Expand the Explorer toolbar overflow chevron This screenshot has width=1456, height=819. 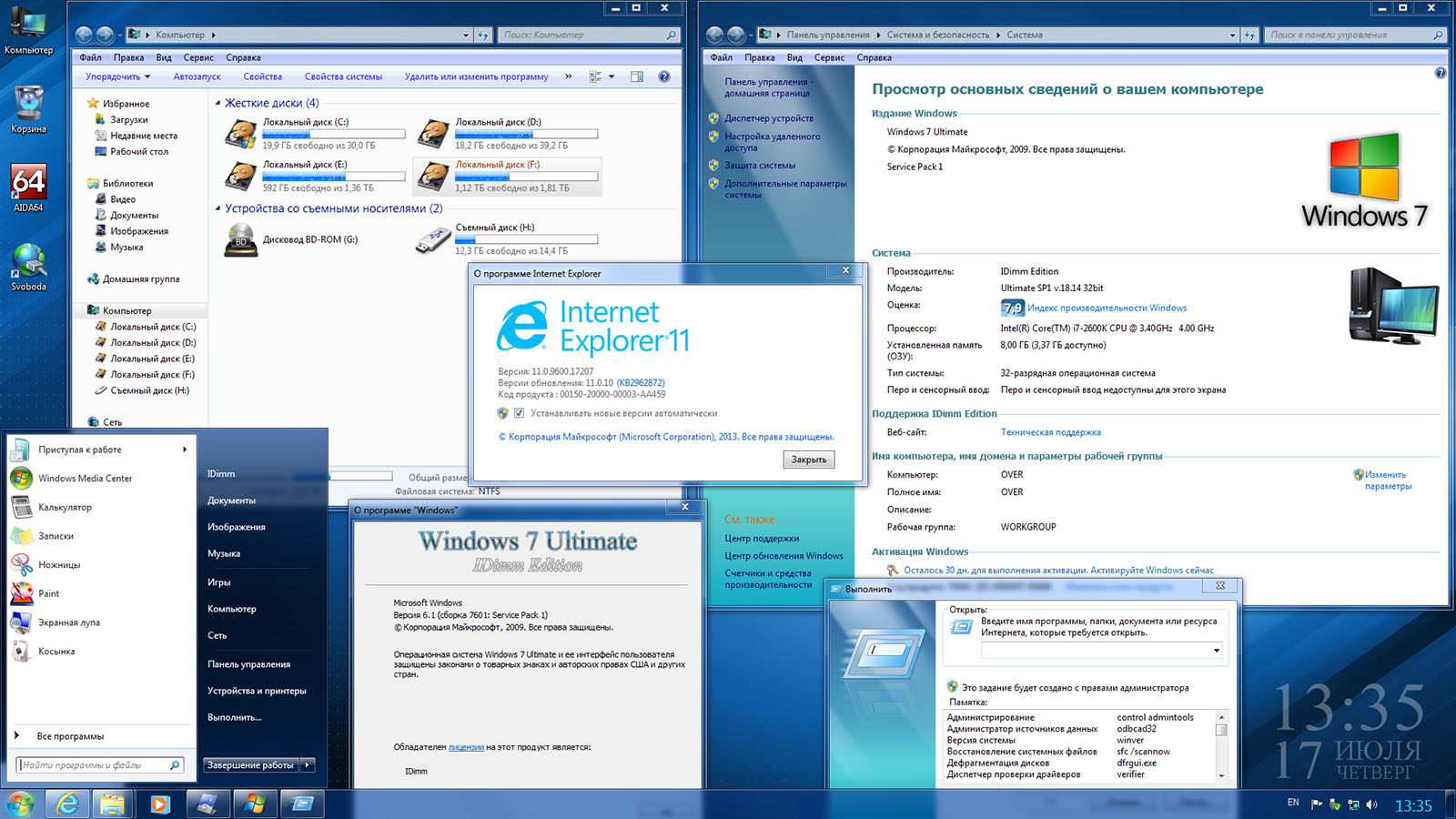coord(569,76)
